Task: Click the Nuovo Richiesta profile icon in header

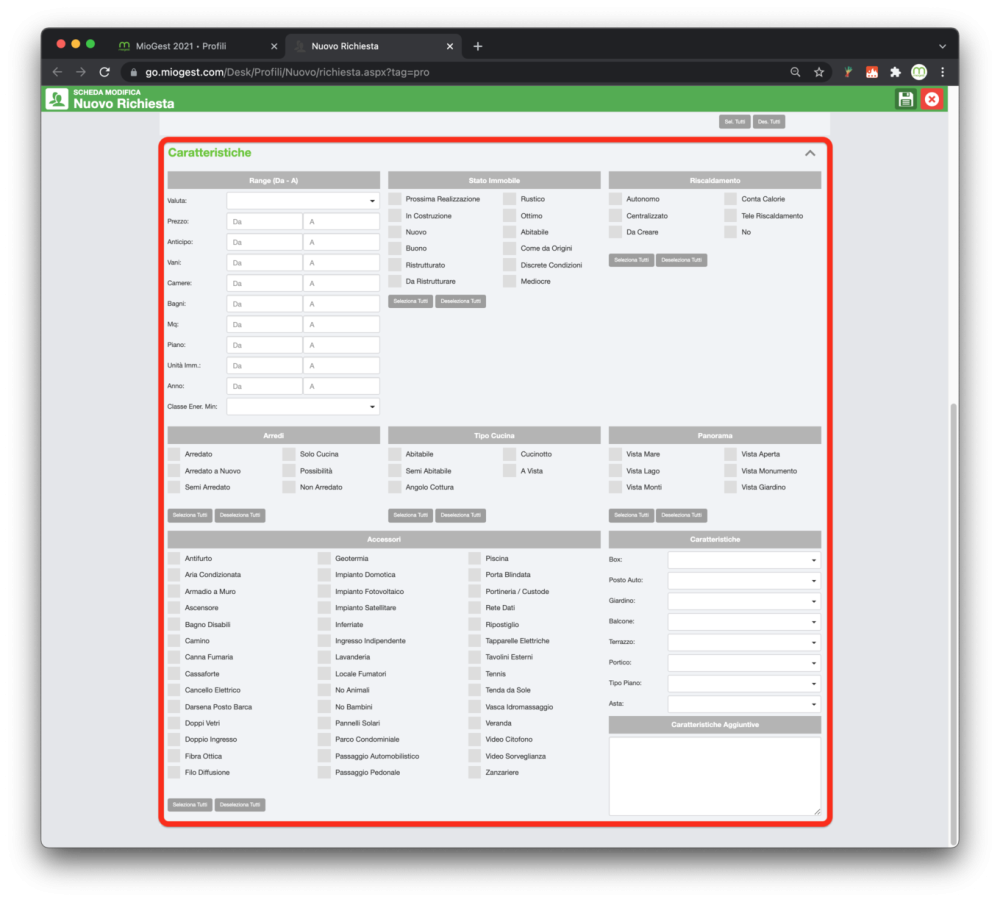Action: [57, 99]
